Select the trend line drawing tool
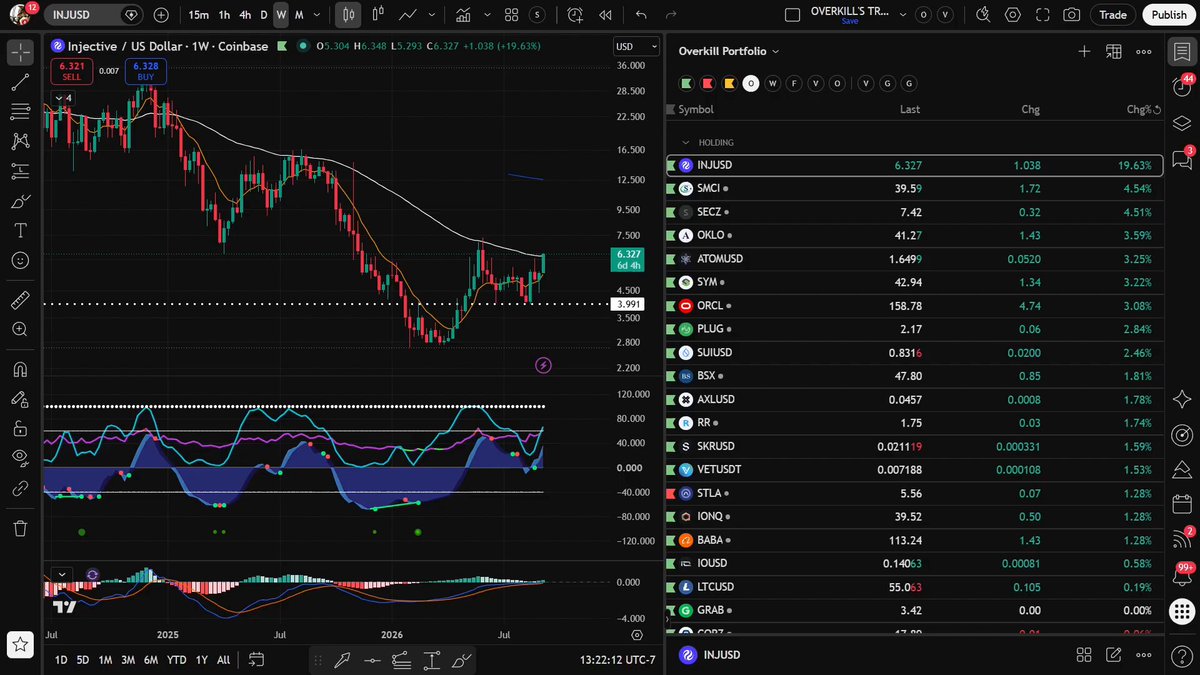Image resolution: width=1200 pixels, height=675 pixels. (20, 83)
